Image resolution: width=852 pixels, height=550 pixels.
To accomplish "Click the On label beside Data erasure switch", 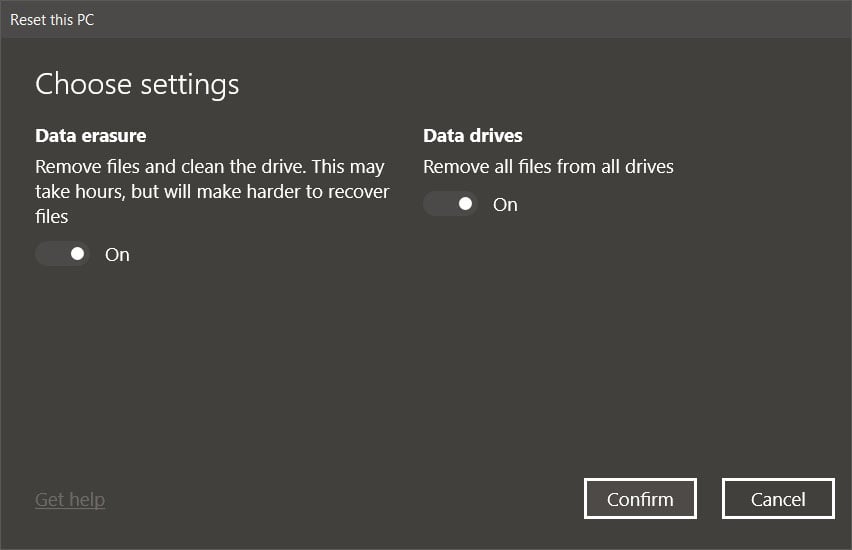I will tap(117, 254).
